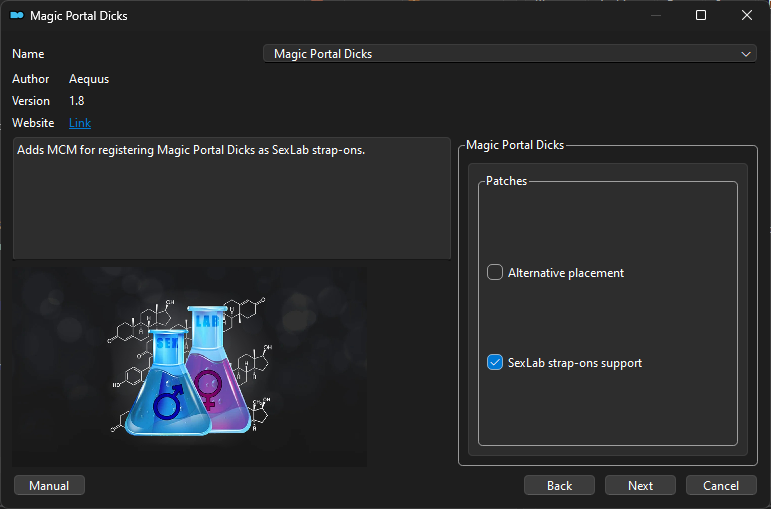Click the app icon in title bar
The height and width of the screenshot is (509, 771).
pyautogui.click(x=17, y=16)
